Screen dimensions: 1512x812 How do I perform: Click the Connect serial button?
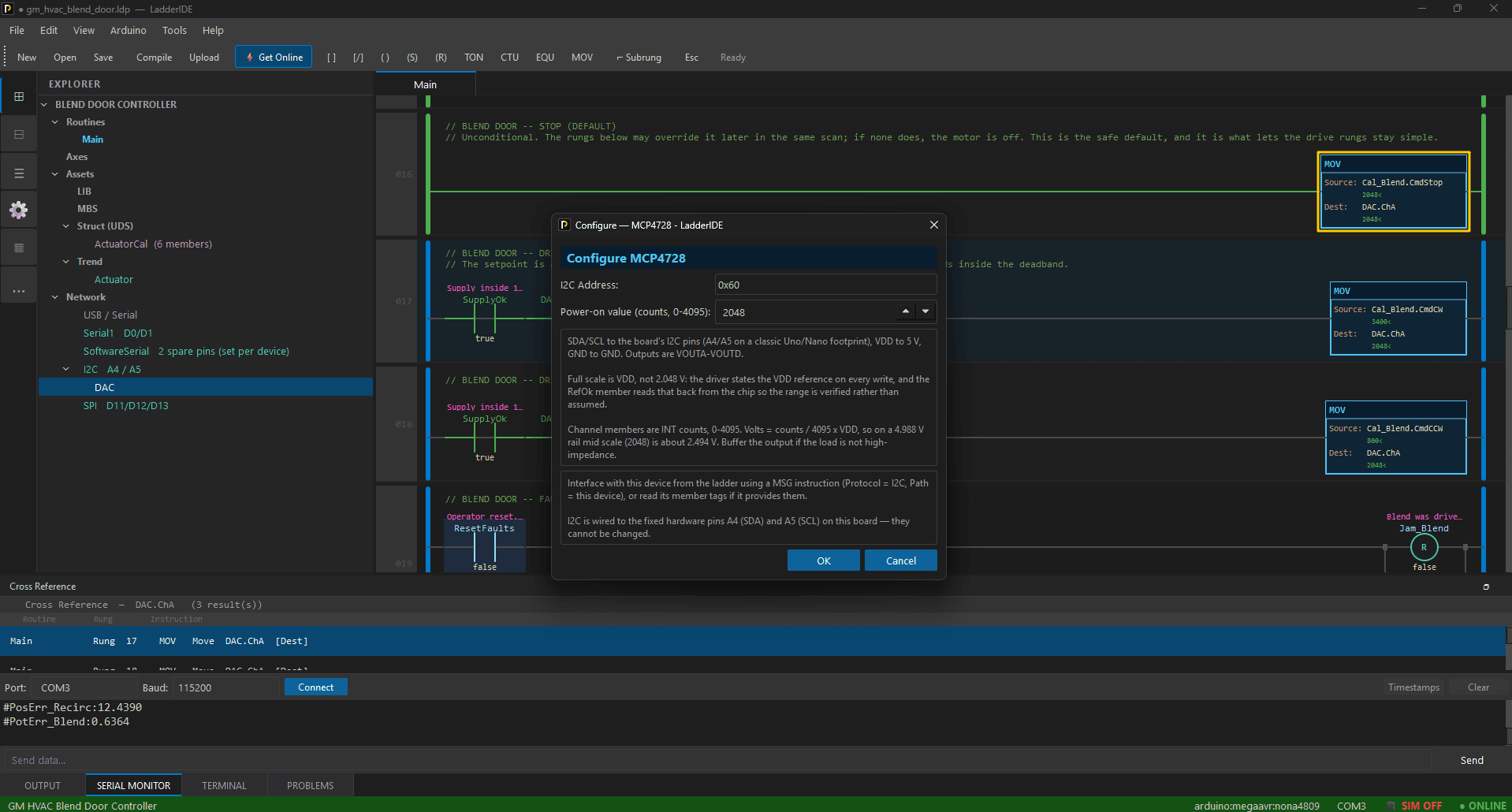click(x=315, y=687)
